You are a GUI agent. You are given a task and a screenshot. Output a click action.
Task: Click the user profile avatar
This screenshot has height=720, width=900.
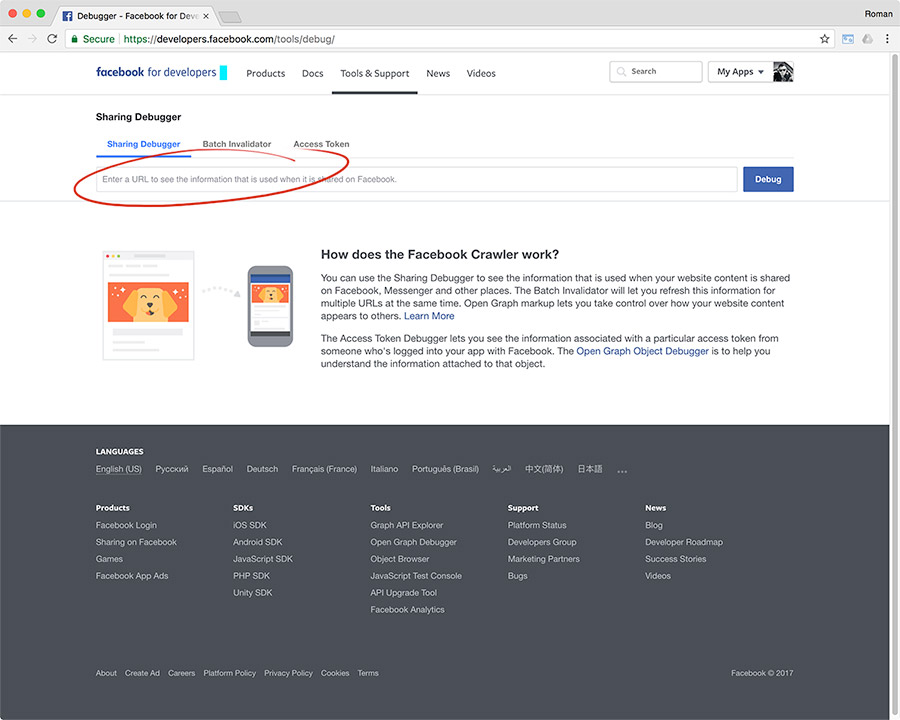tap(783, 72)
